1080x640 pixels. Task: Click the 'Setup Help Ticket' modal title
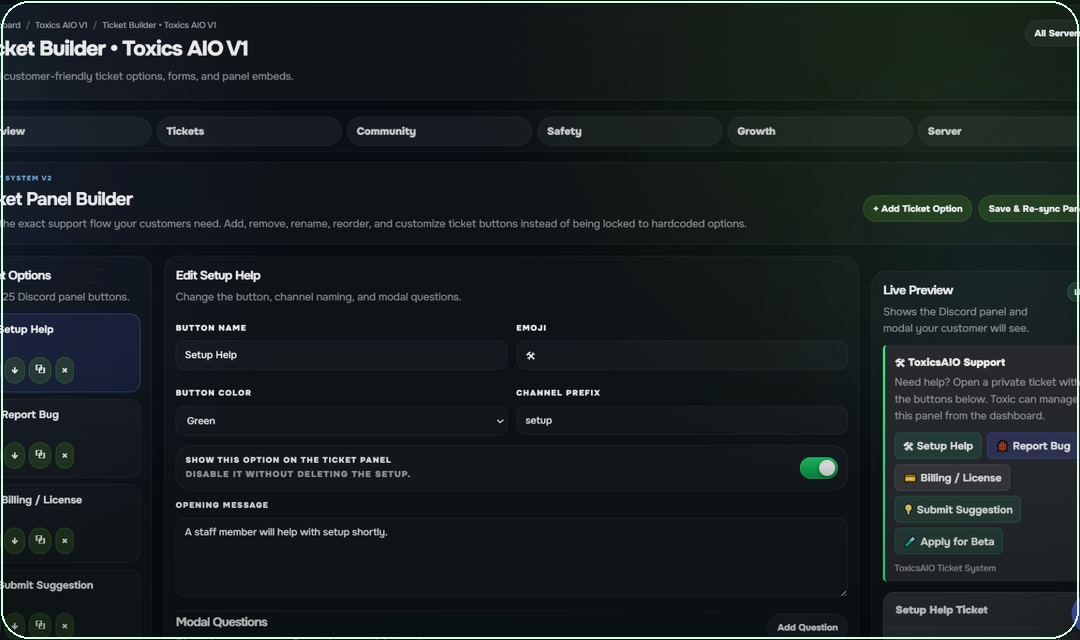[x=942, y=610]
